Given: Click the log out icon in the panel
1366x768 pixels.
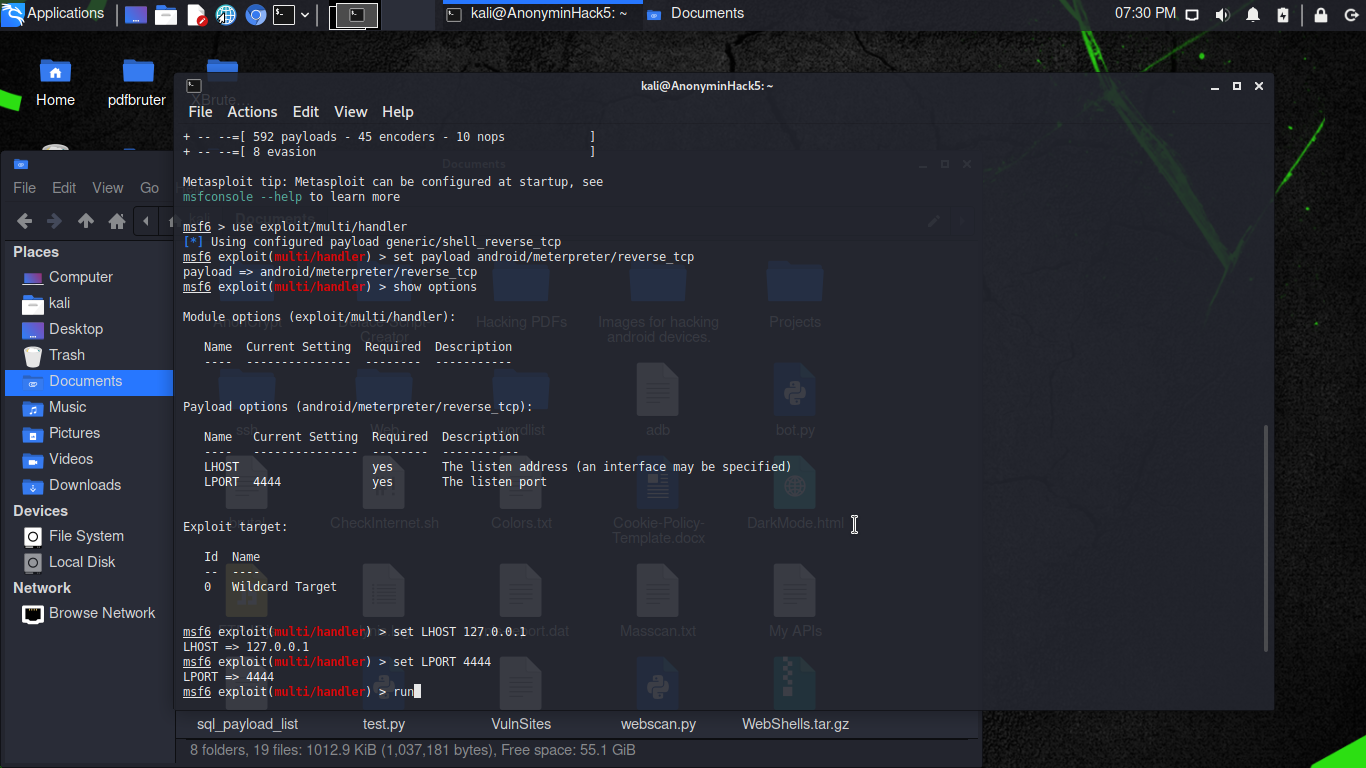Looking at the screenshot, I should (1349, 15).
